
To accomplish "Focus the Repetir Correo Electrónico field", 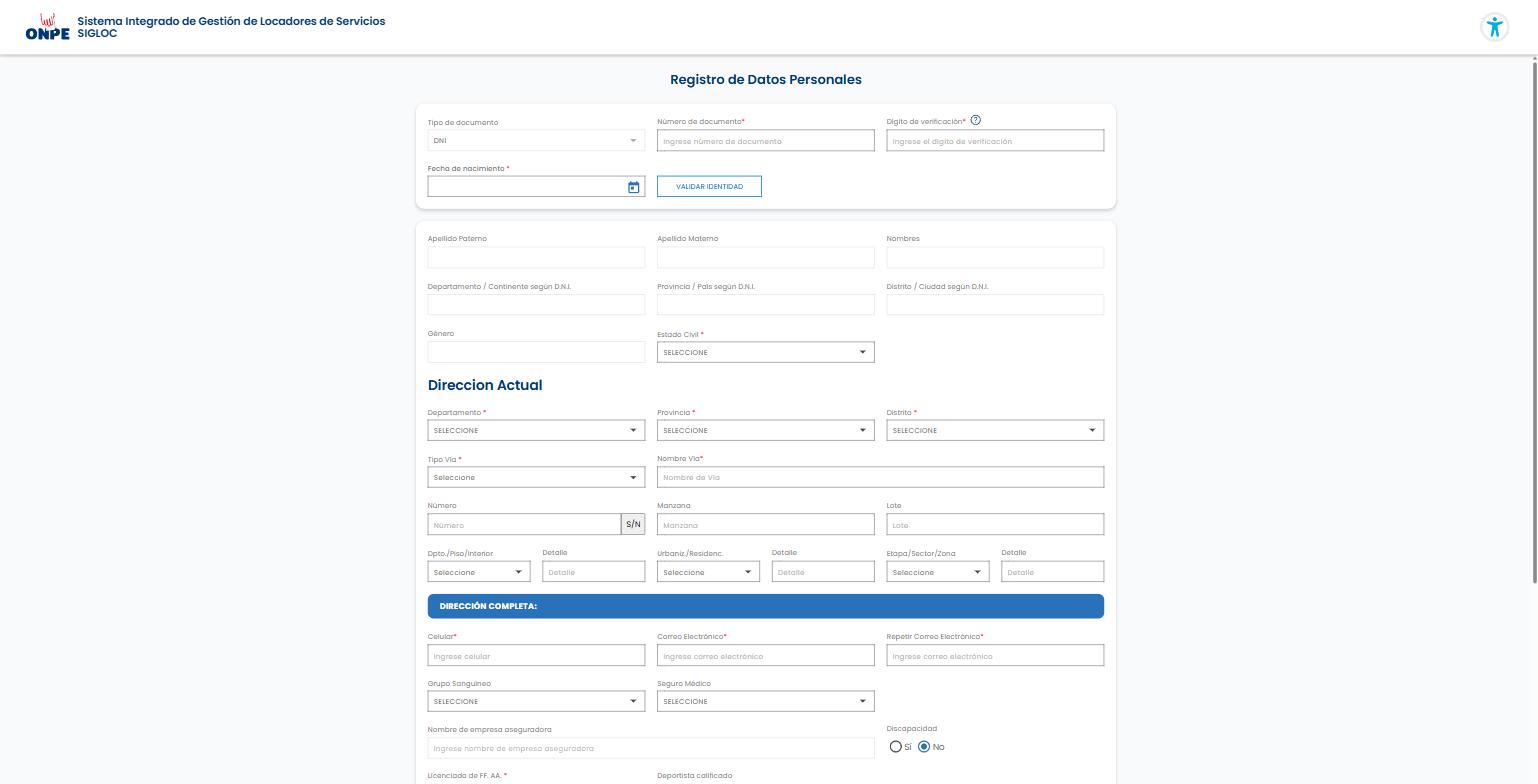I will [x=995, y=656].
